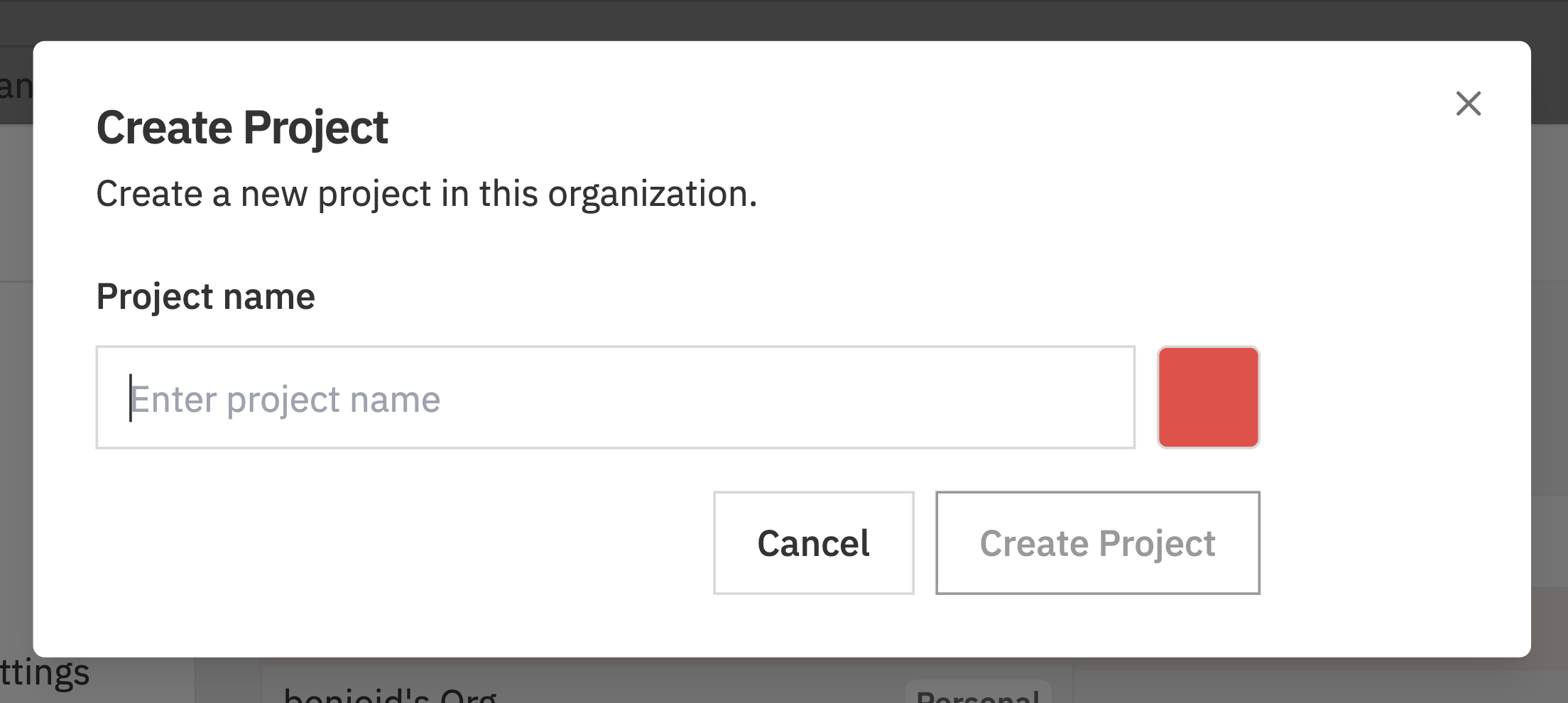
Task: Open Settings in the background sidebar
Action: 44,671
